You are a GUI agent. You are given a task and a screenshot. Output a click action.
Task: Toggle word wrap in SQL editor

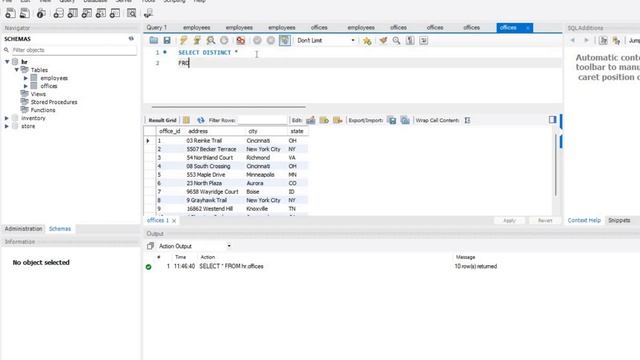pyautogui.click(x=424, y=40)
